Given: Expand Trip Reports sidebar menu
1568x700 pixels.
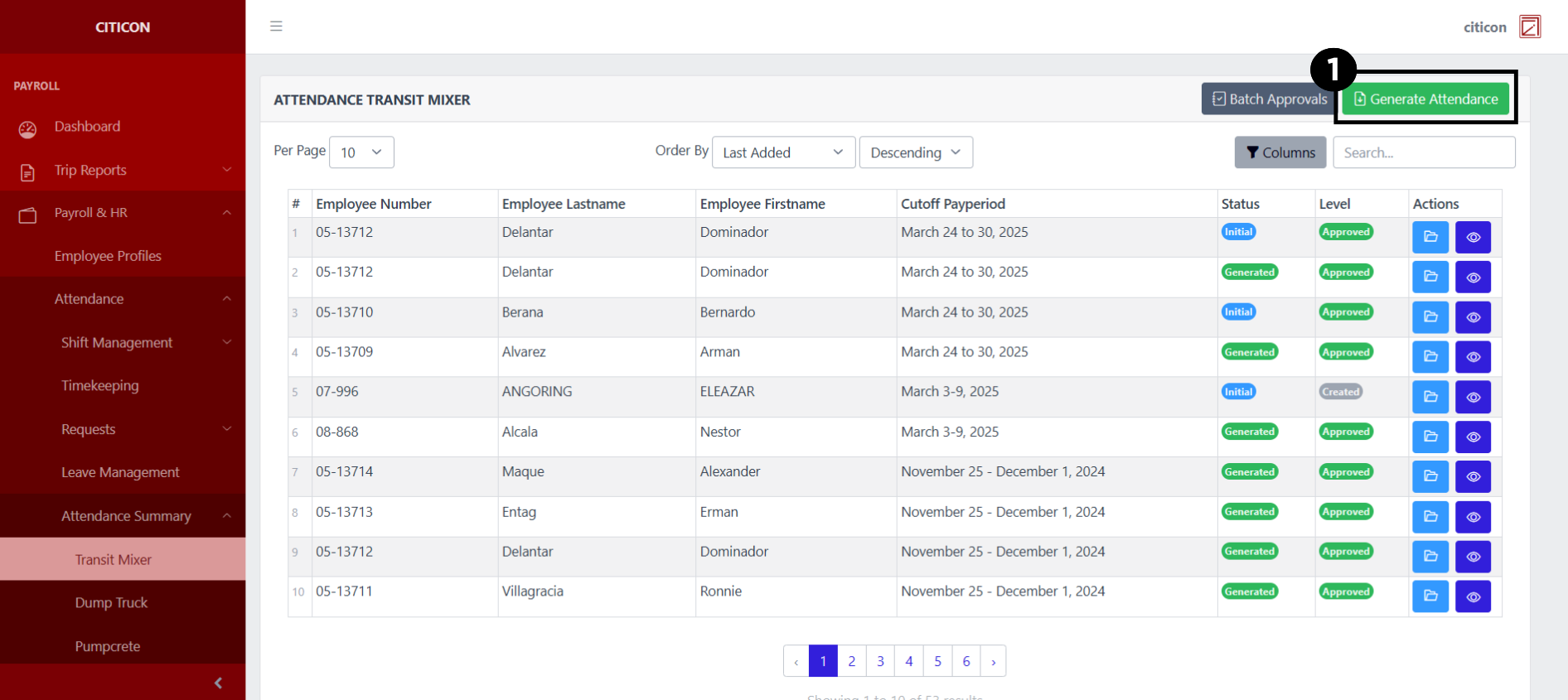Looking at the screenshot, I should [123, 171].
